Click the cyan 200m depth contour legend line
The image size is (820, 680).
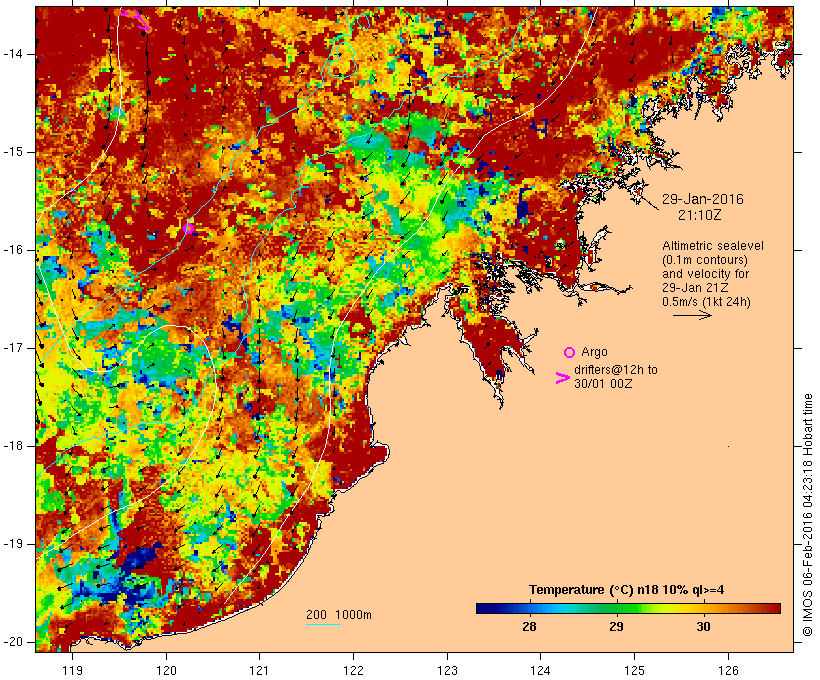pos(323,624)
